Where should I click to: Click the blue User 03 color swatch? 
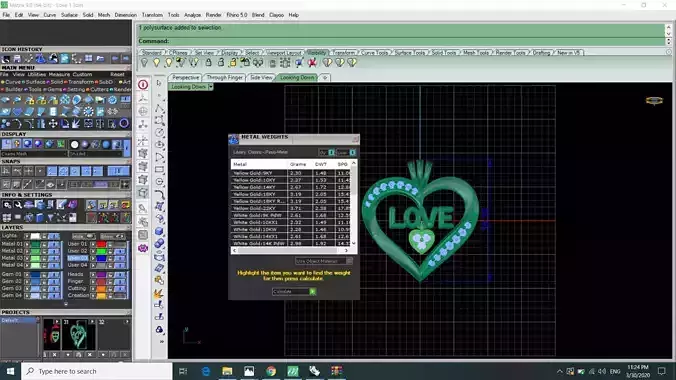tap(101, 258)
